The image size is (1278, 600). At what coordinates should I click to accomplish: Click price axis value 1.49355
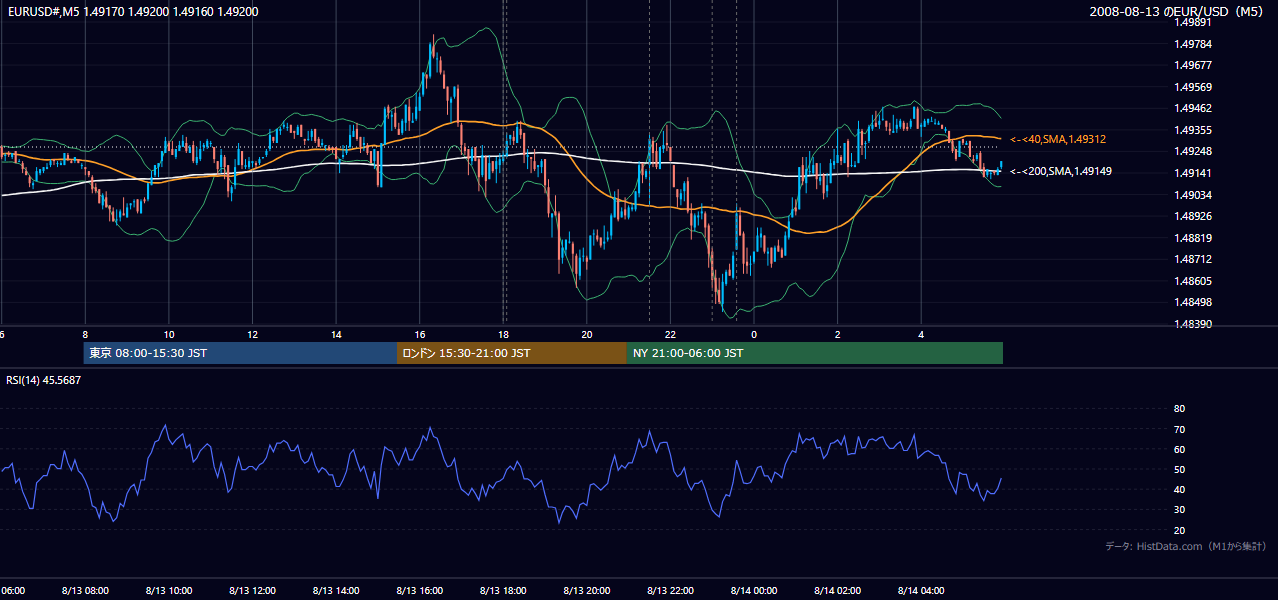1194,130
